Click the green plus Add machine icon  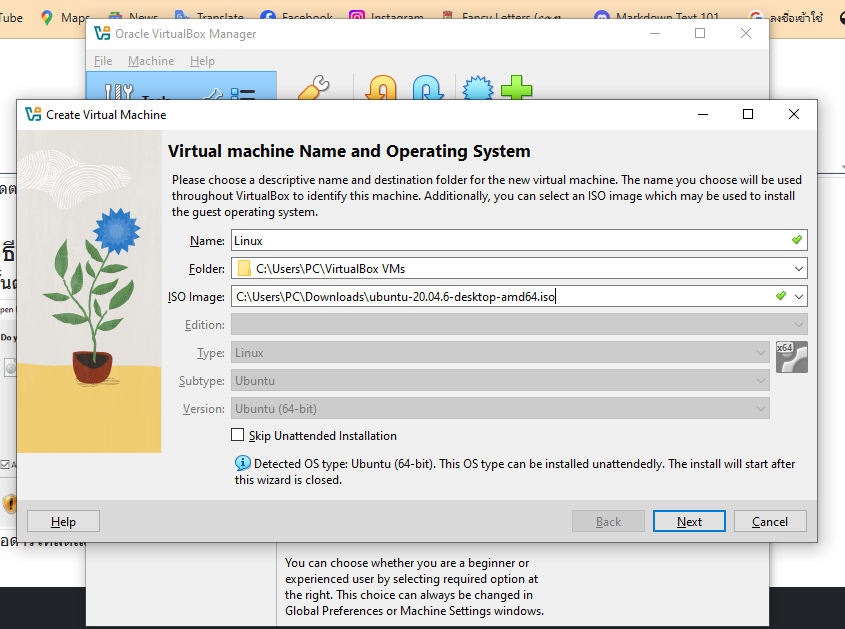tap(516, 90)
